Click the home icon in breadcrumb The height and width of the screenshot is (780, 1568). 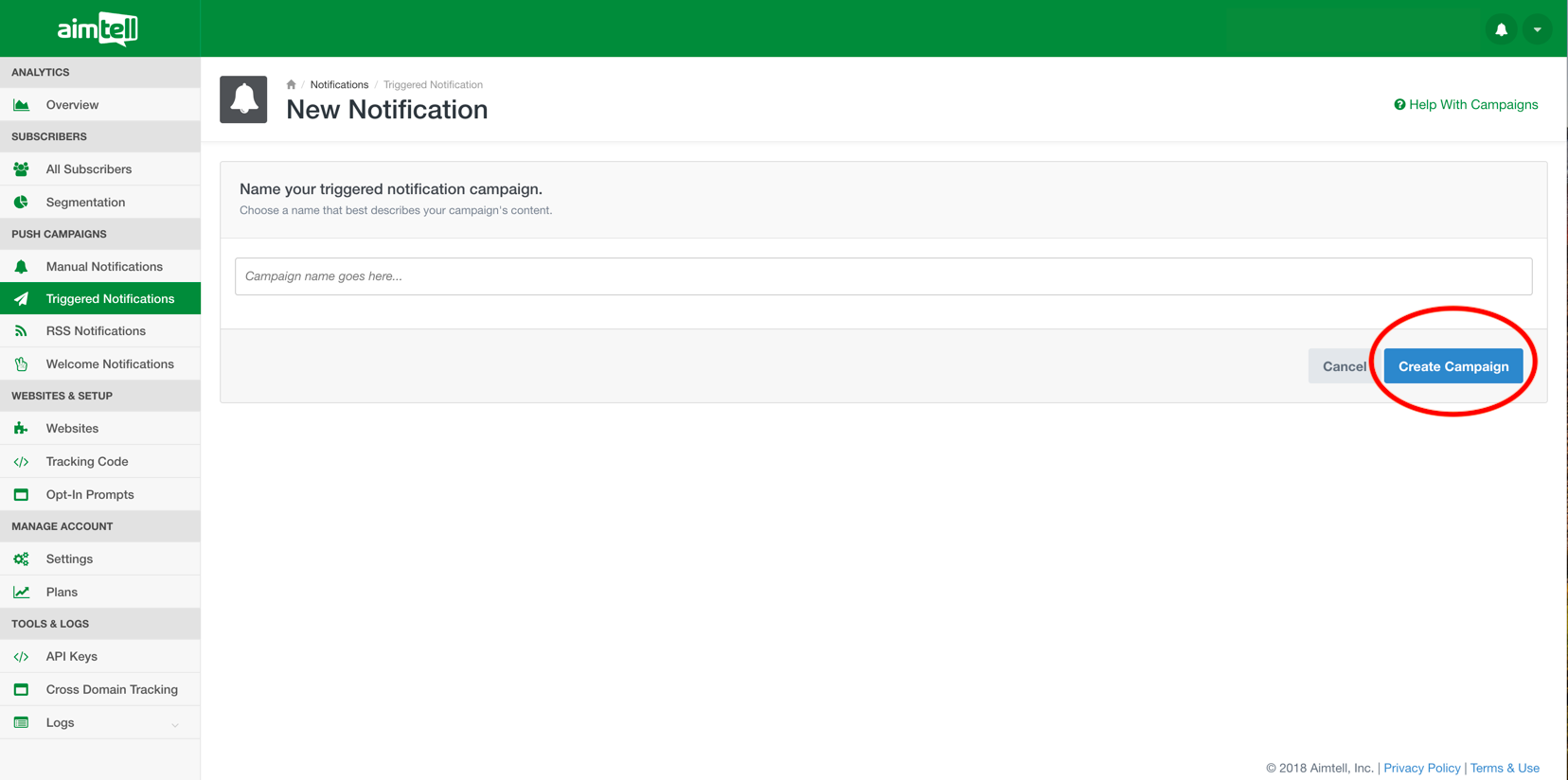[x=291, y=85]
